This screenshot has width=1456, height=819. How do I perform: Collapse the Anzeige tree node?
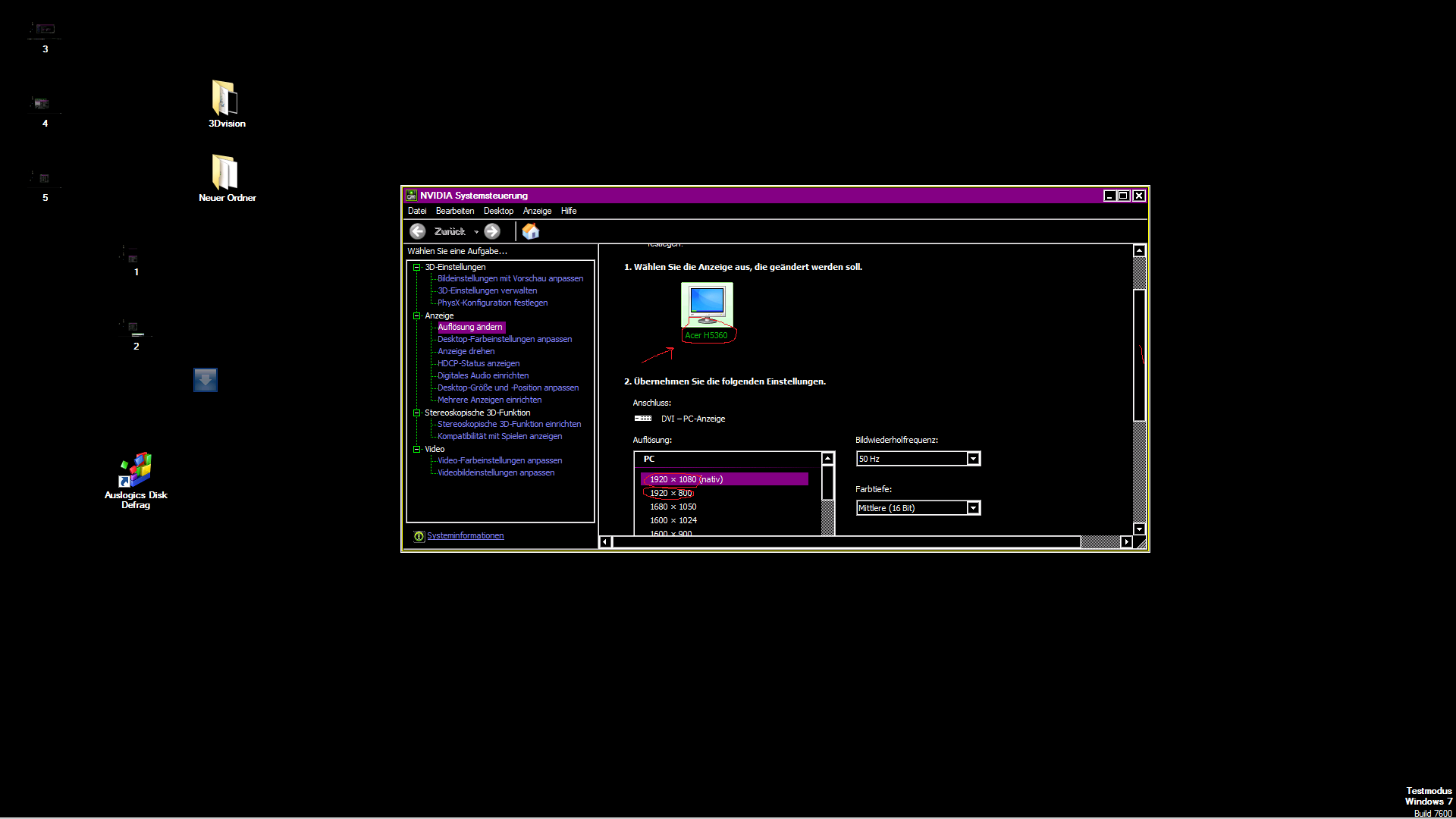pyautogui.click(x=416, y=315)
